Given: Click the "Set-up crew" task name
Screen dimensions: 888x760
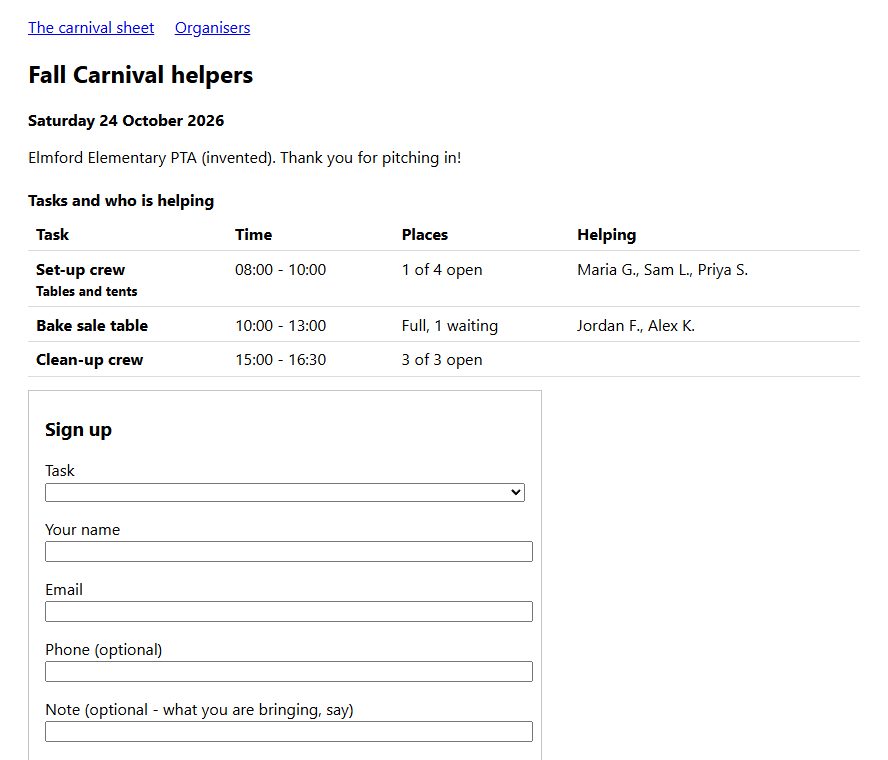Looking at the screenshot, I should click(80, 270).
